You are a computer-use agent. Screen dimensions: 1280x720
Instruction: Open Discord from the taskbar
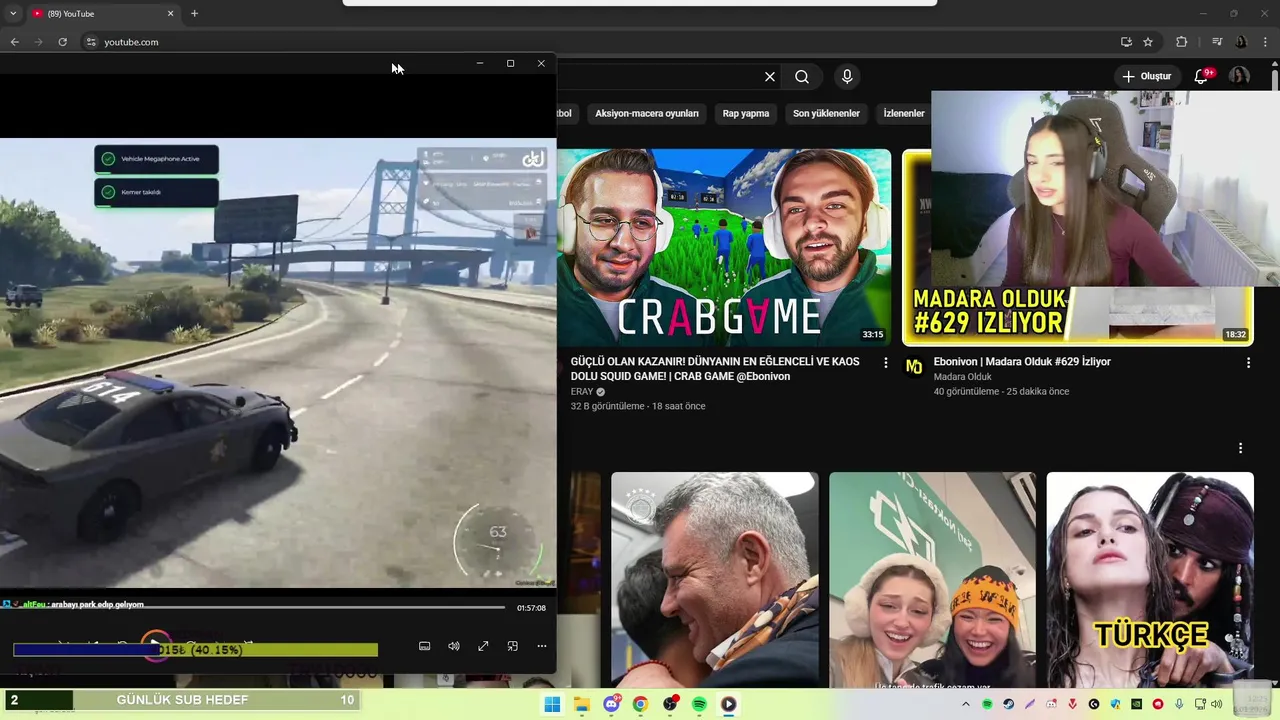[611, 704]
